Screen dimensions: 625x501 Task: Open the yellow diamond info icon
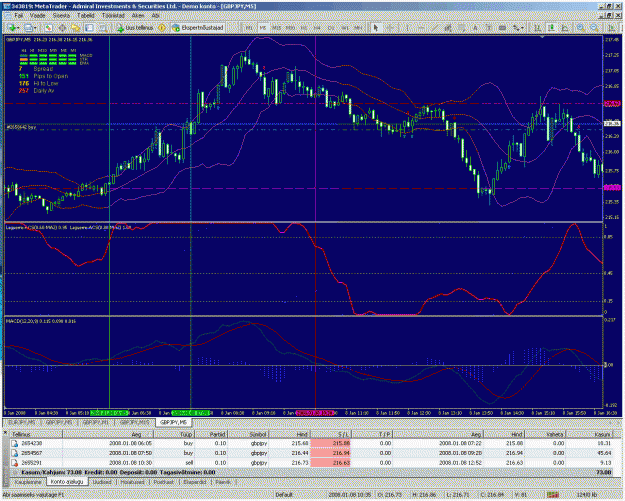[x=162, y=28]
